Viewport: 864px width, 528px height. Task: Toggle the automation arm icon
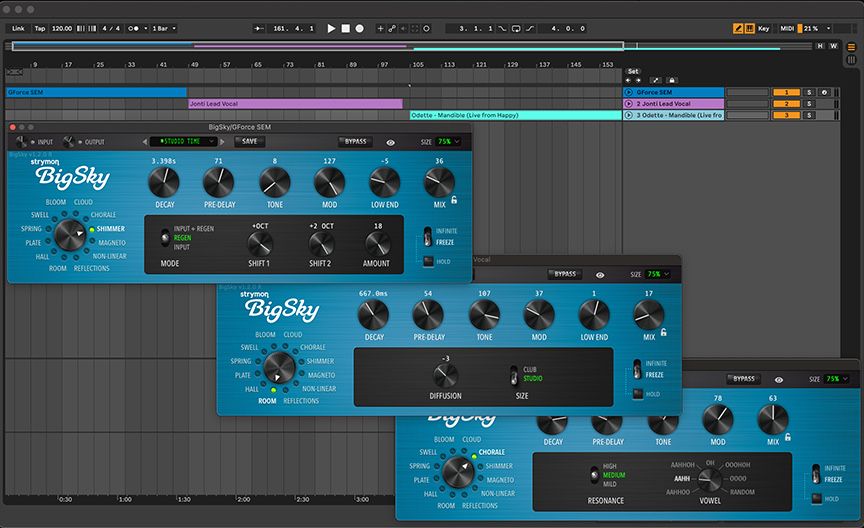click(392, 28)
